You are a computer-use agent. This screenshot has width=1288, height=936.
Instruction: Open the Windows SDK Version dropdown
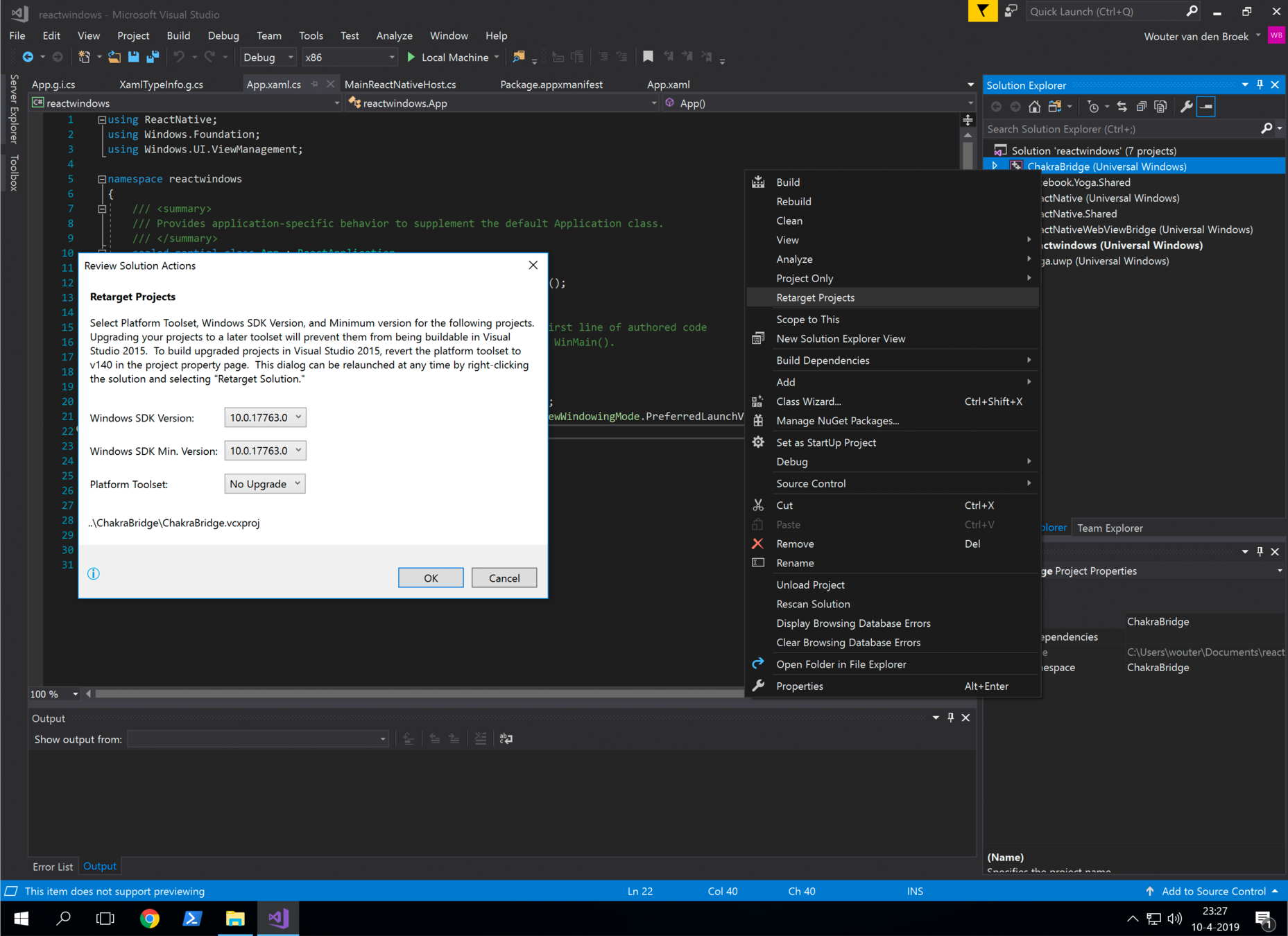[x=265, y=417]
